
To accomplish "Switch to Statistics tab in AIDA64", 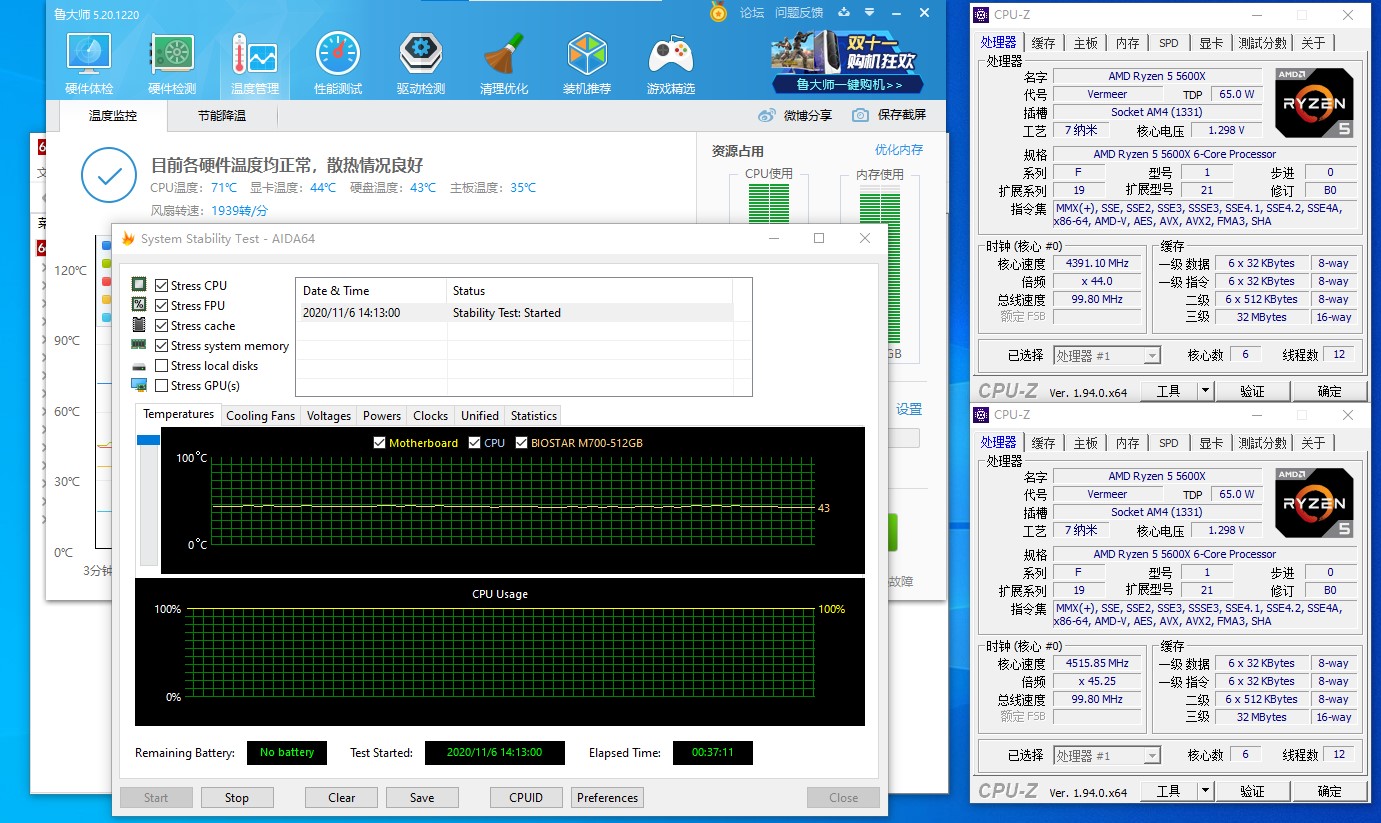I will [534, 416].
